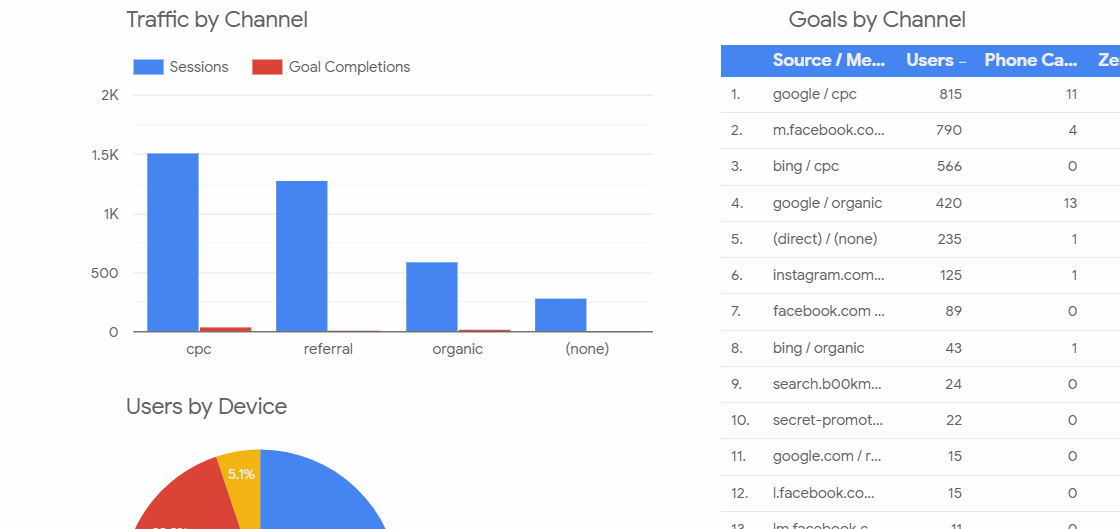Screen dimensions: 1120x529
Task: Select the google / cpc table row
Action: [x=921, y=94]
